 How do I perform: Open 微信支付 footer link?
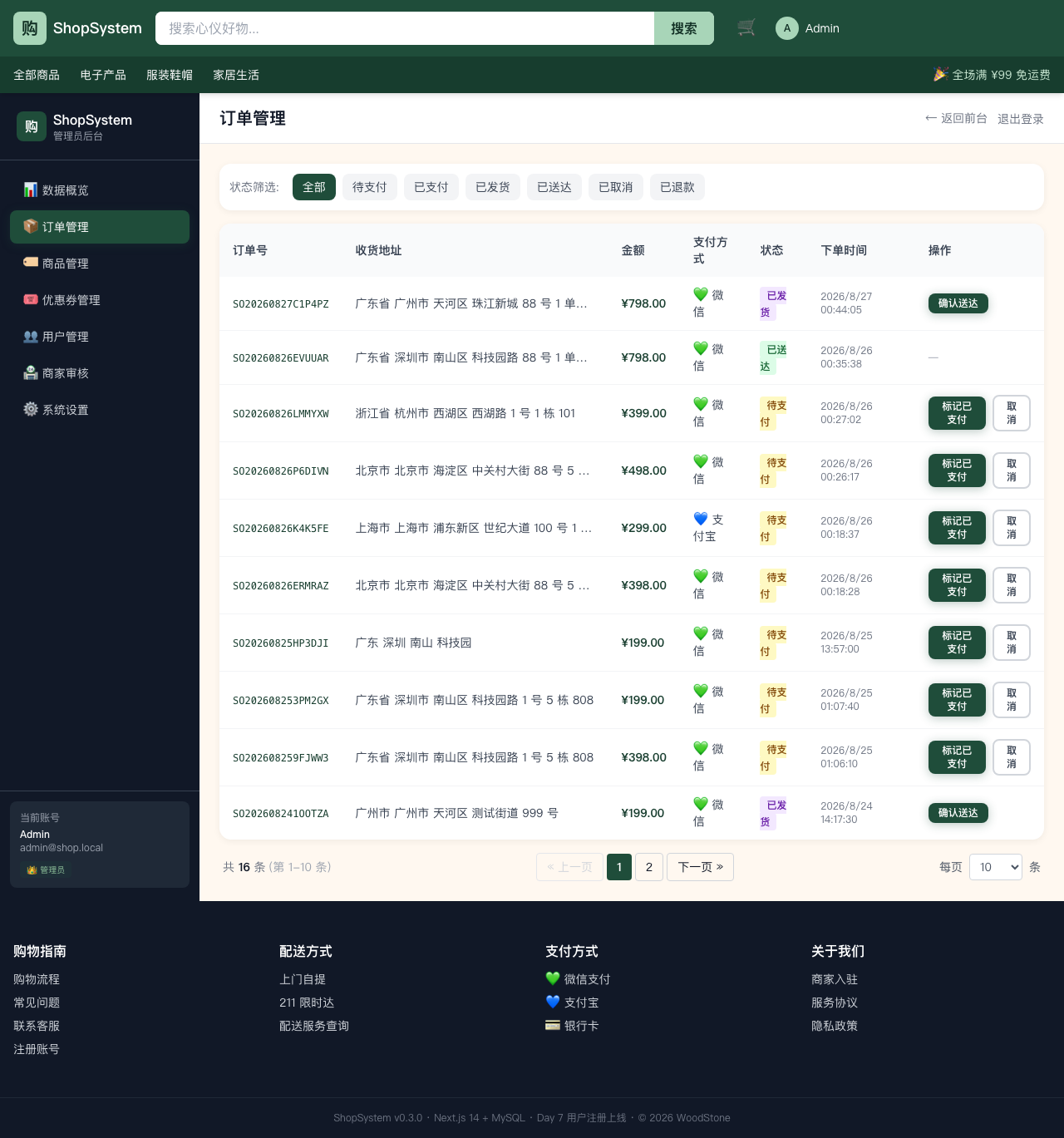pos(578,979)
